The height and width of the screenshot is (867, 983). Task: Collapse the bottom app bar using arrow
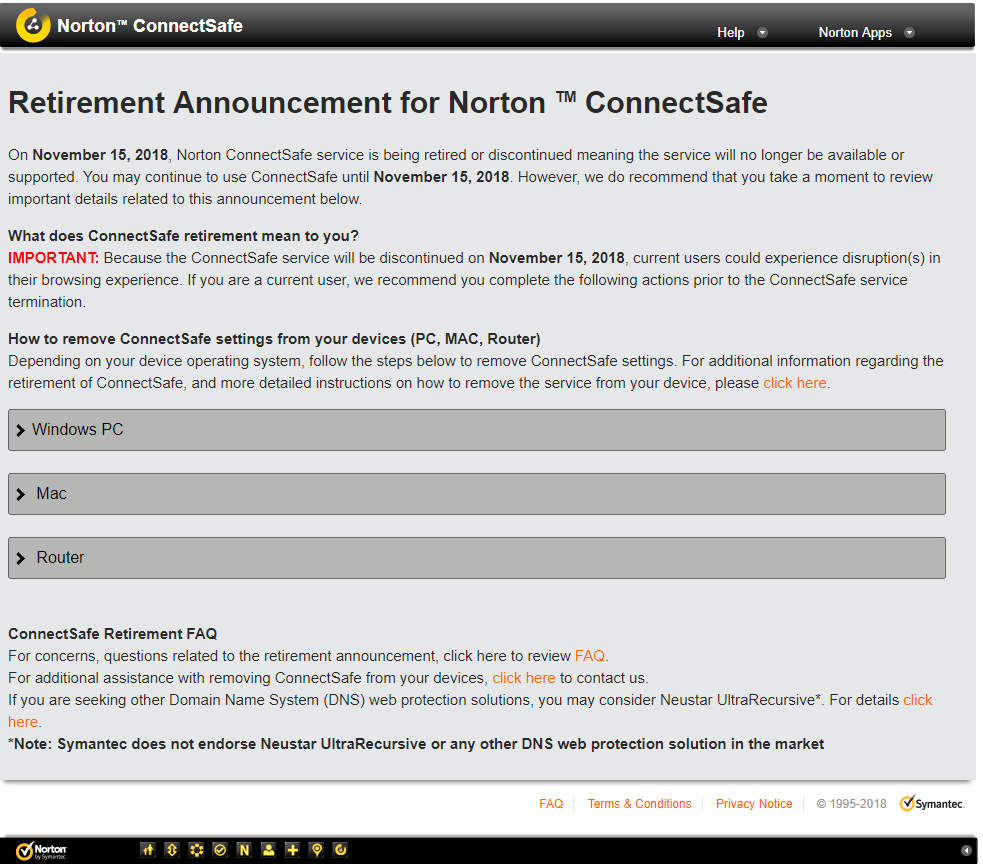966,851
